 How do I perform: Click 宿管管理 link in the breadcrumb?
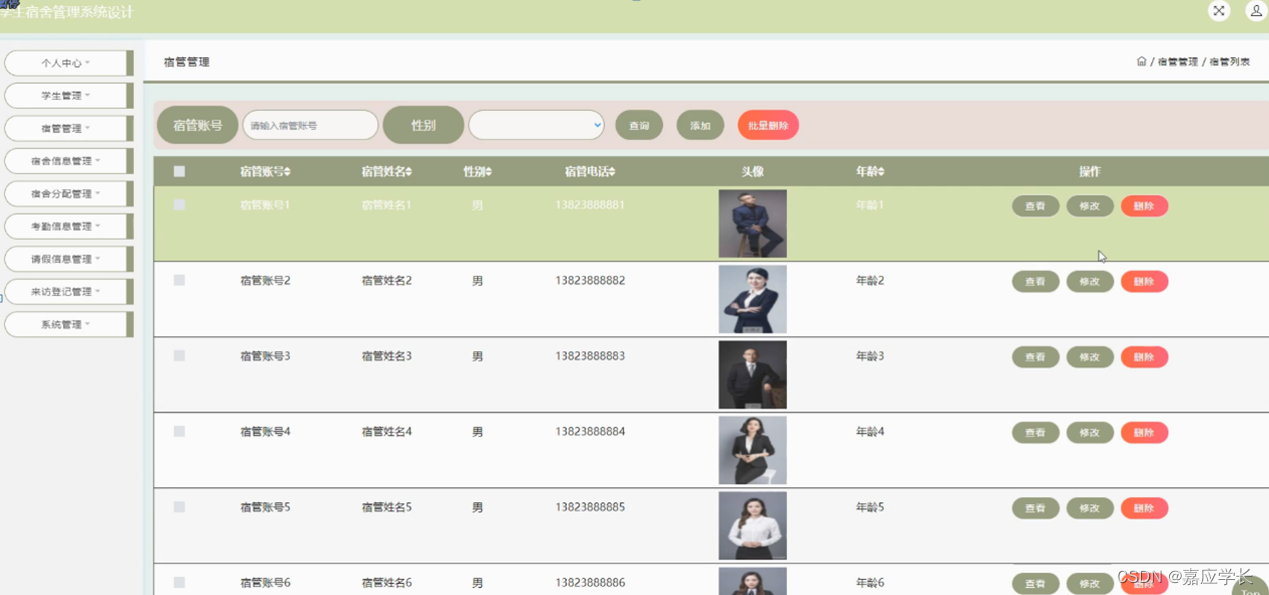(1177, 62)
